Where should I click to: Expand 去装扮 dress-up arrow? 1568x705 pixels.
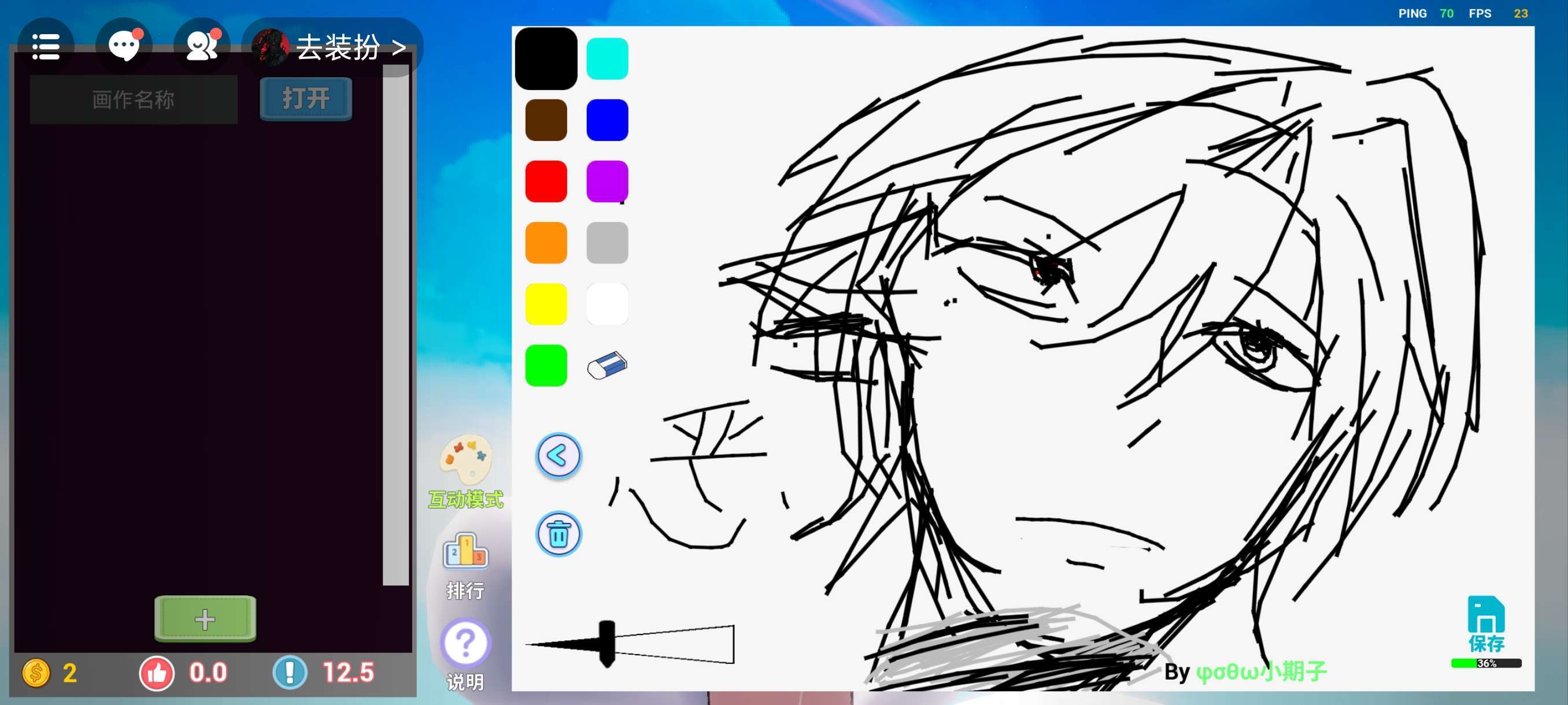click(399, 47)
